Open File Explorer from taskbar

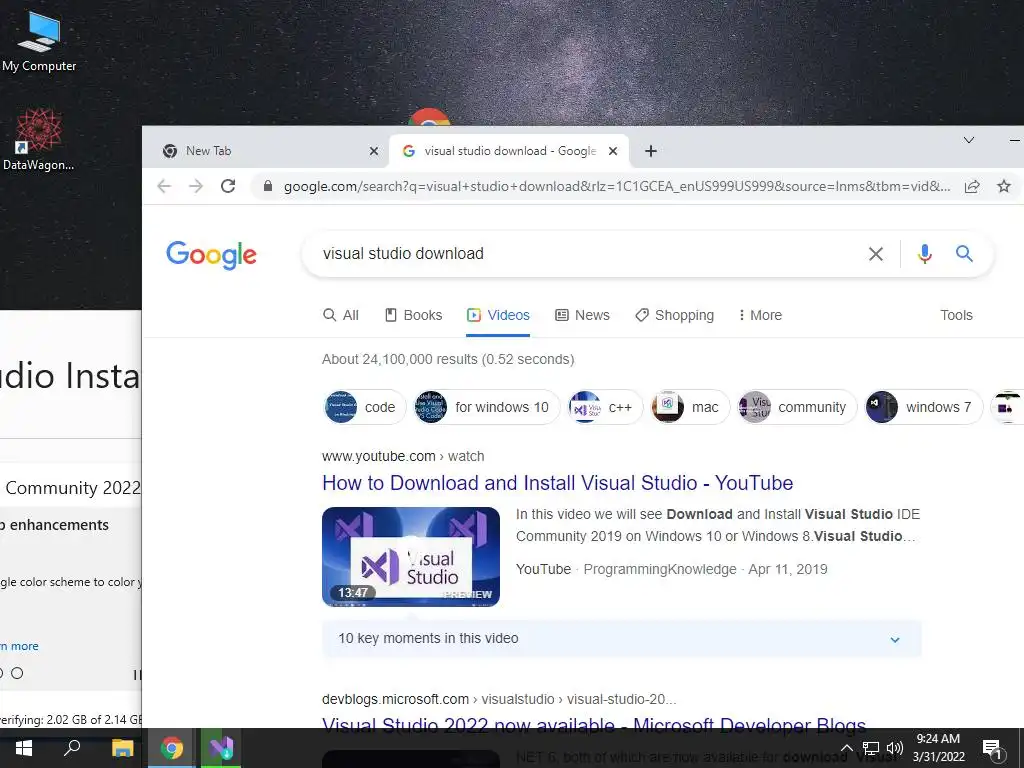click(x=122, y=748)
